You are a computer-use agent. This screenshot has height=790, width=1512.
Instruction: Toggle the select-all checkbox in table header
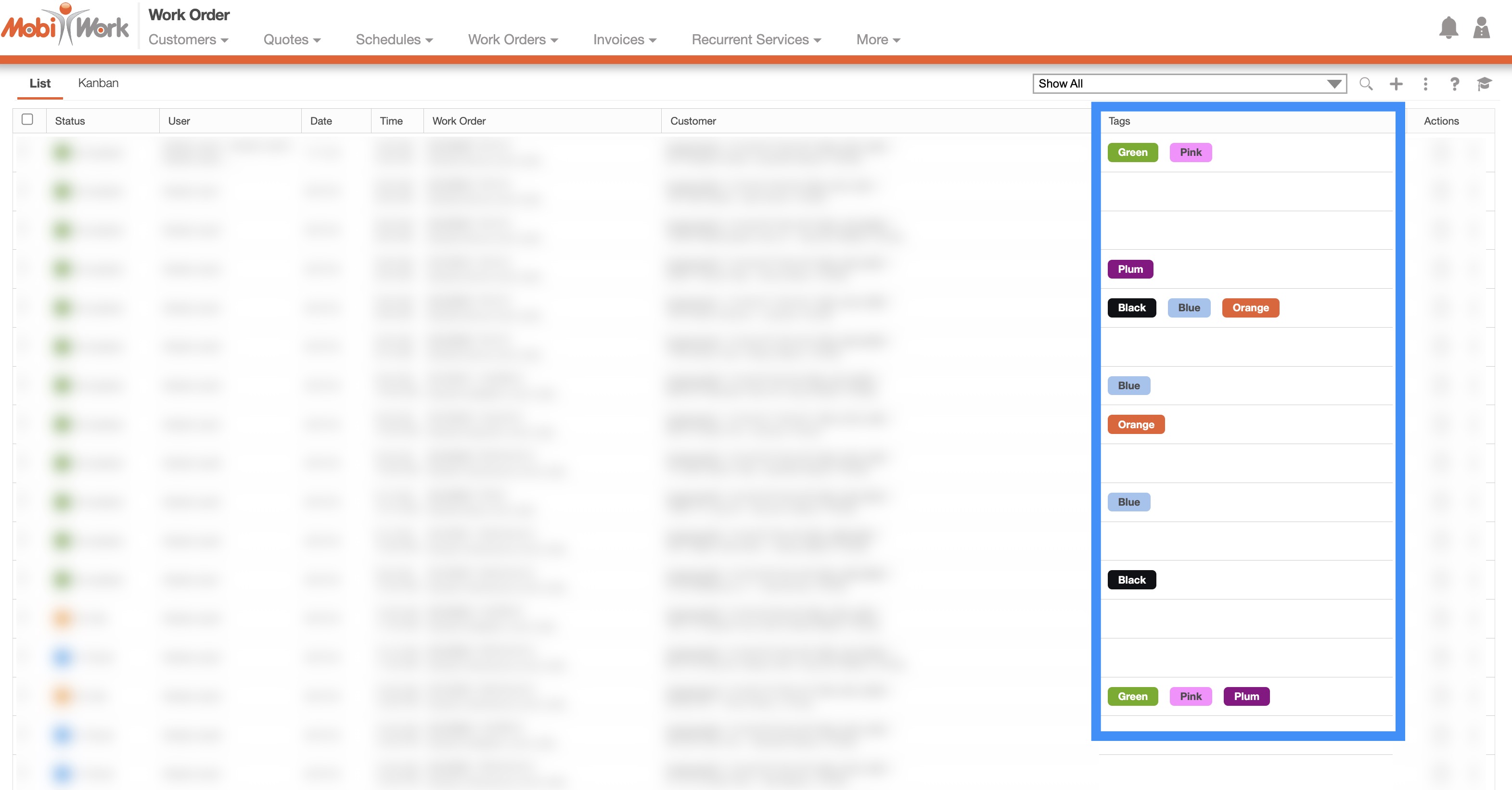pos(27,120)
